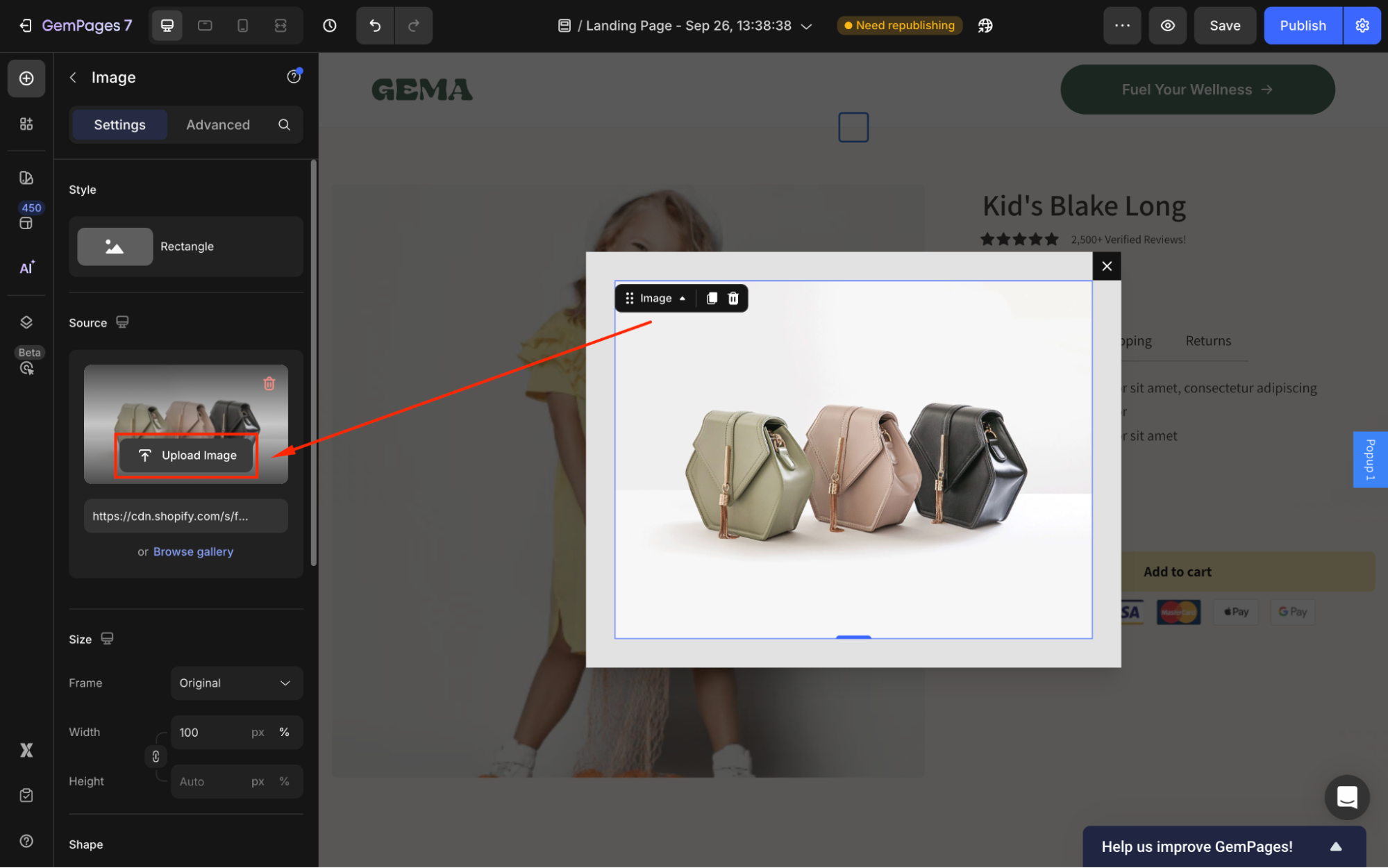Open the Browse gallery link
The image size is (1388, 868).
(x=193, y=551)
